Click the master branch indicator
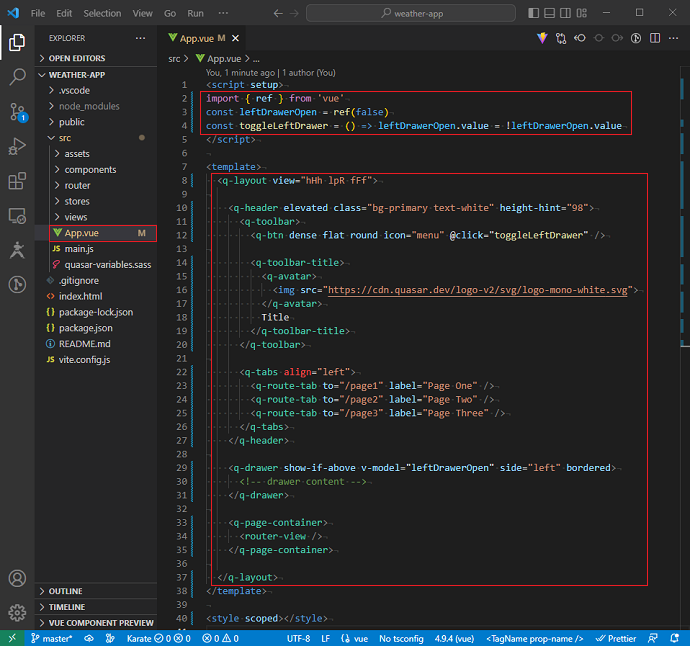Image resolution: width=690 pixels, height=646 pixels. click(x=51, y=638)
